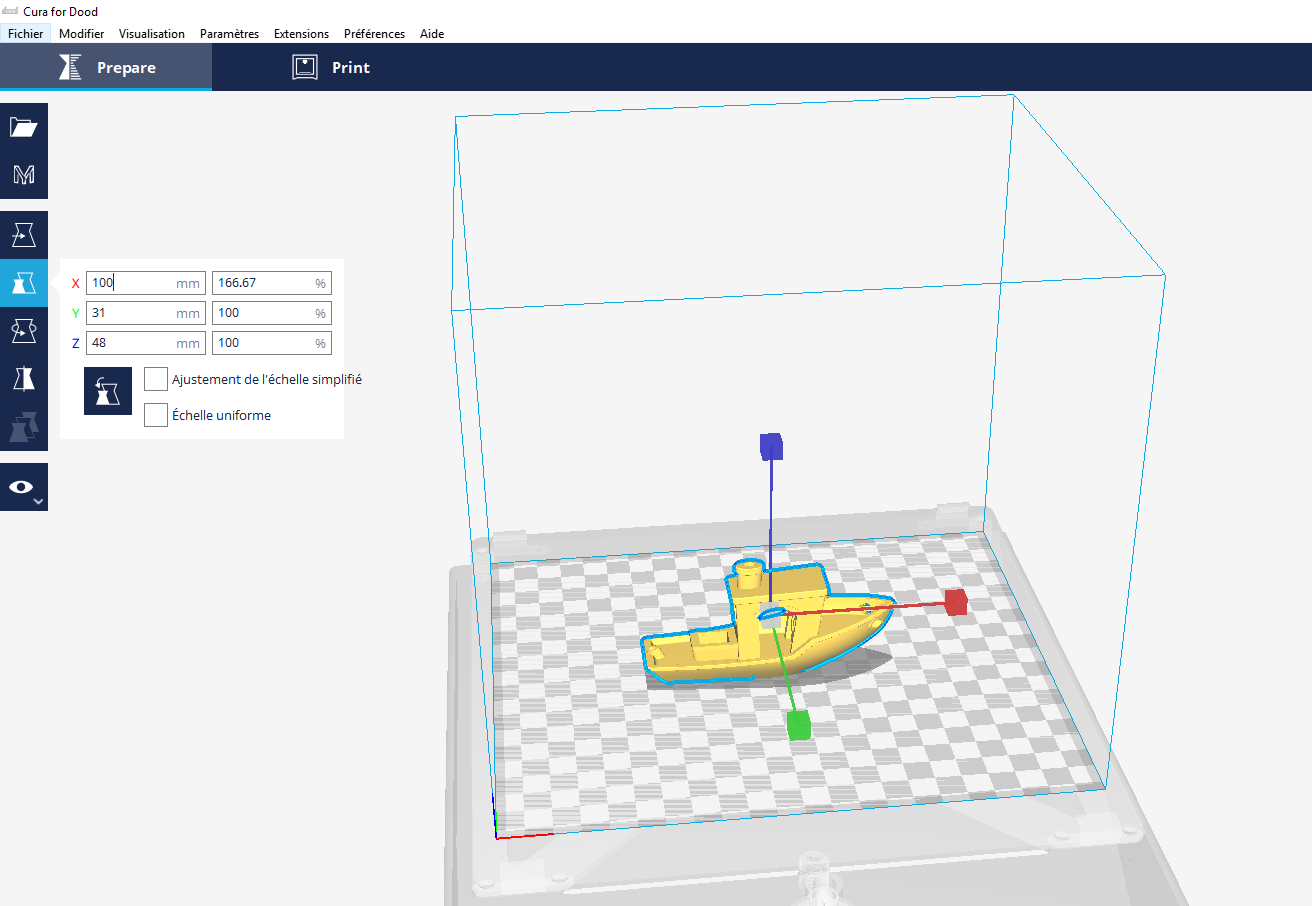
Task: Switch to the Print tab
Action: pos(331,67)
